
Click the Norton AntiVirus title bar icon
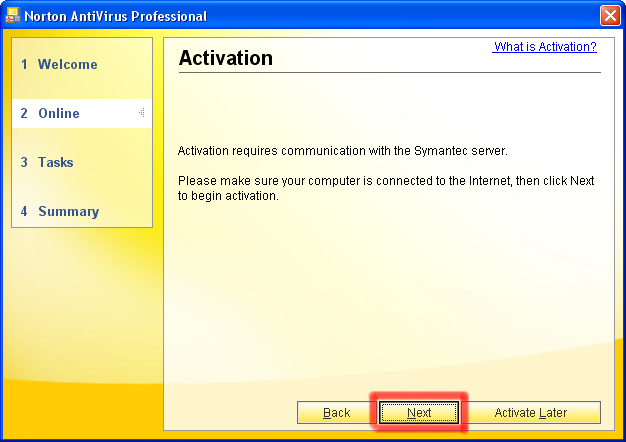point(13,16)
